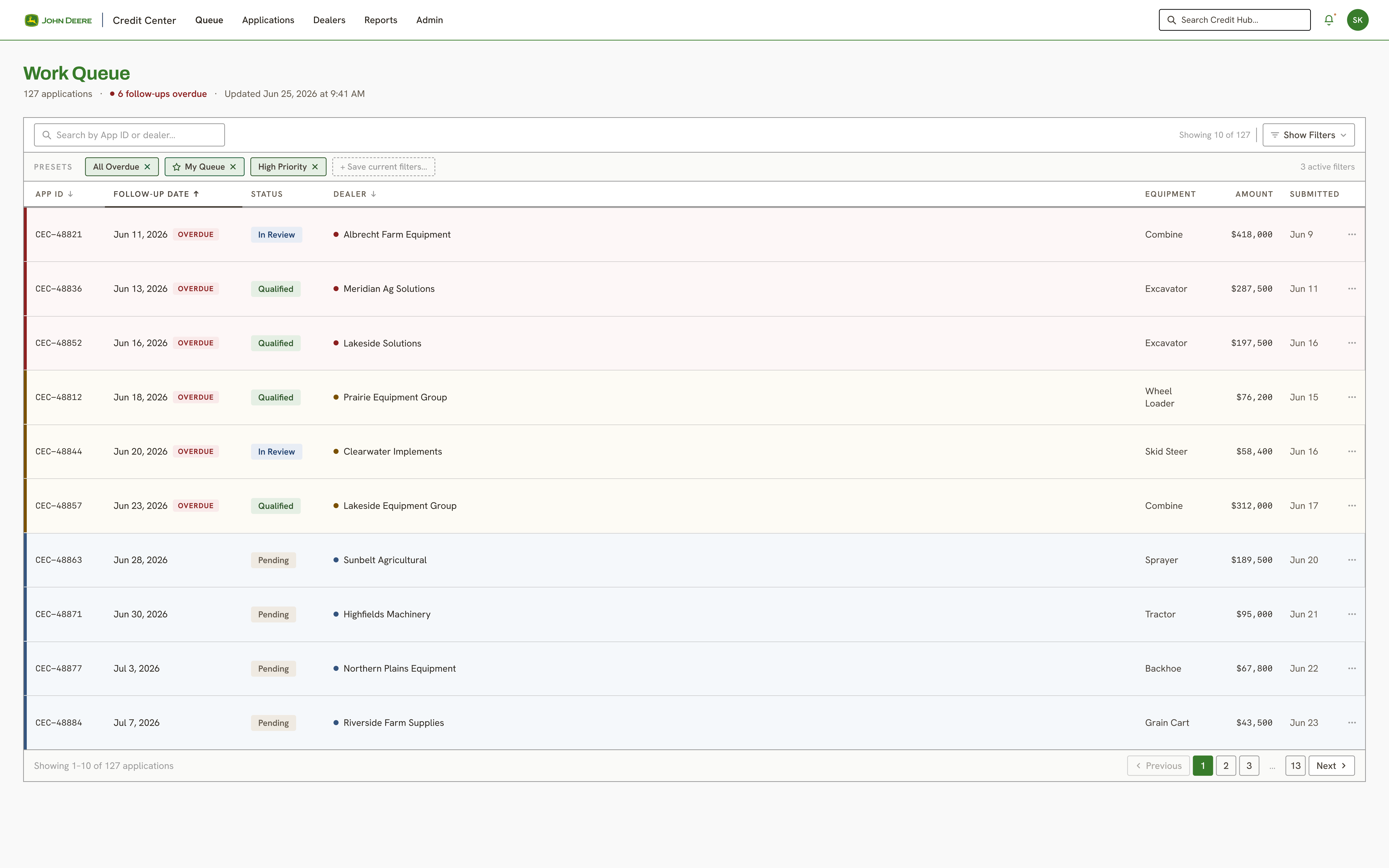Click the John Deere logo

[x=58, y=20]
